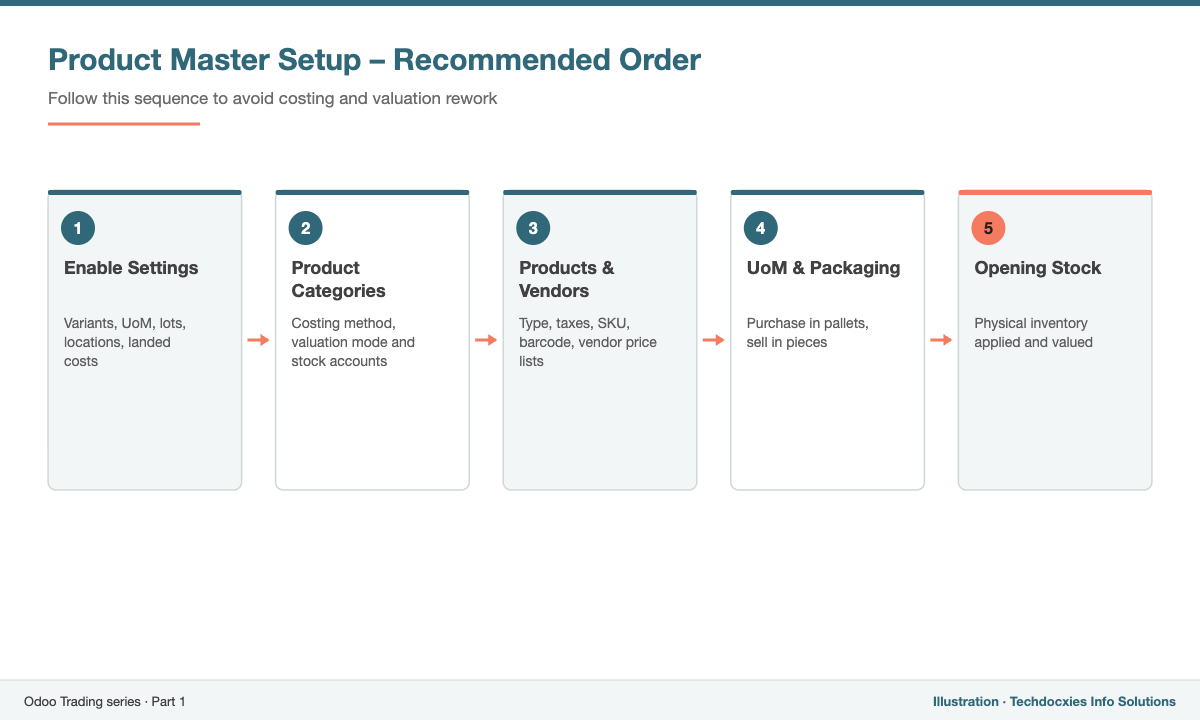
Task: Click subtitle 'Follow this sequence to avoid costing'
Action: (273, 99)
